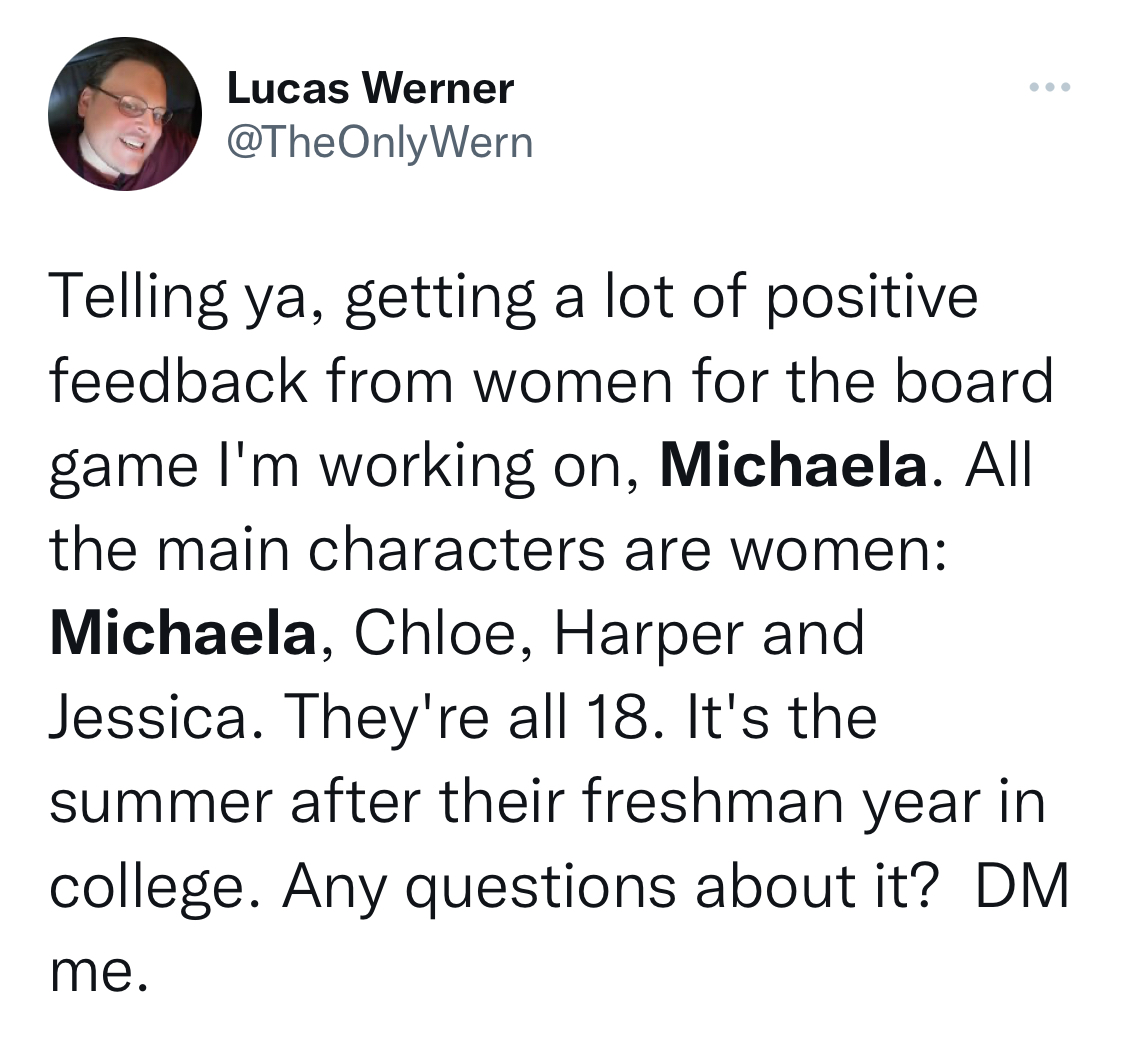Click the word Chloe in the tweet

pyautogui.click(x=435, y=634)
